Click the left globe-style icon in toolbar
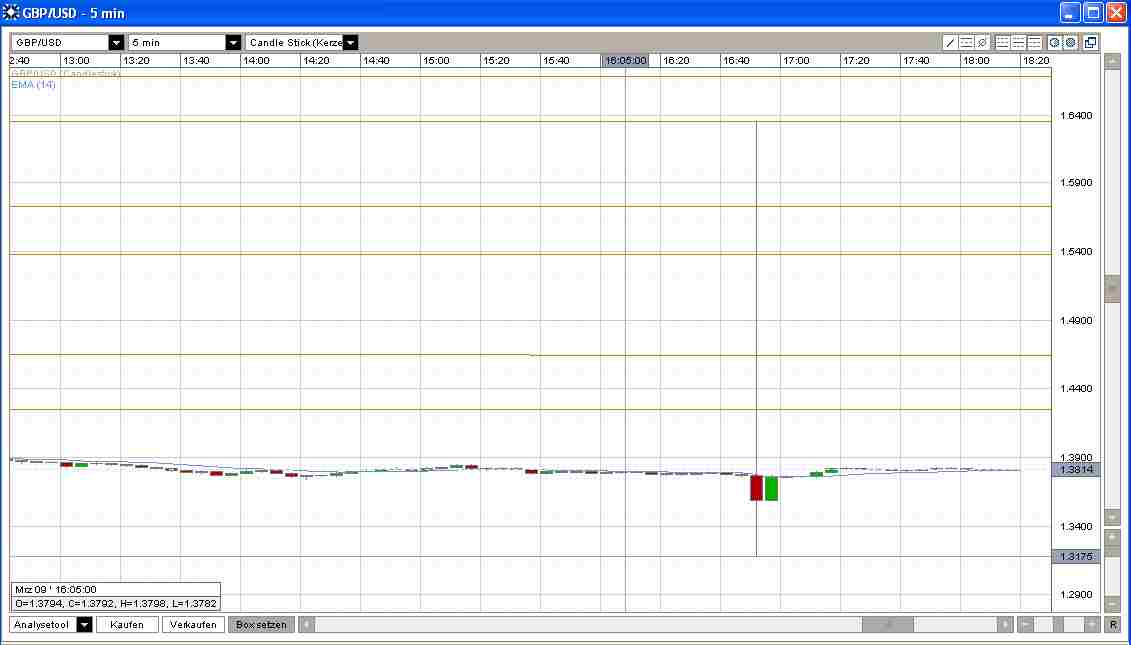 coord(1055,43)
